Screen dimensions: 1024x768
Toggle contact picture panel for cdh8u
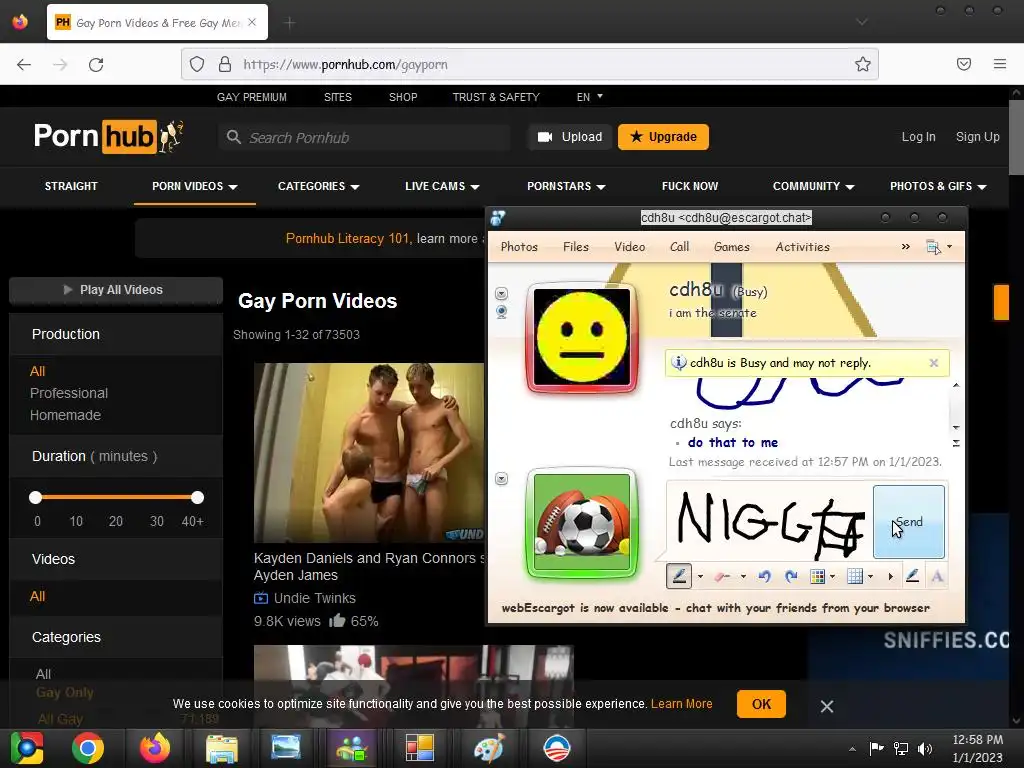click(x=502, y=293)
